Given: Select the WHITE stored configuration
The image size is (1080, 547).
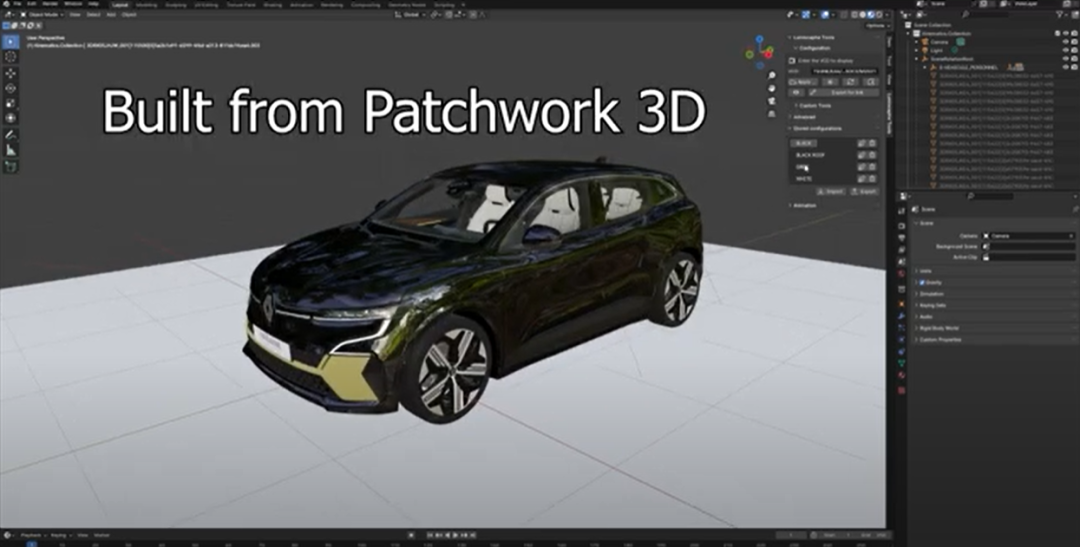Looking at the screenshot, I should click(804, 178).
